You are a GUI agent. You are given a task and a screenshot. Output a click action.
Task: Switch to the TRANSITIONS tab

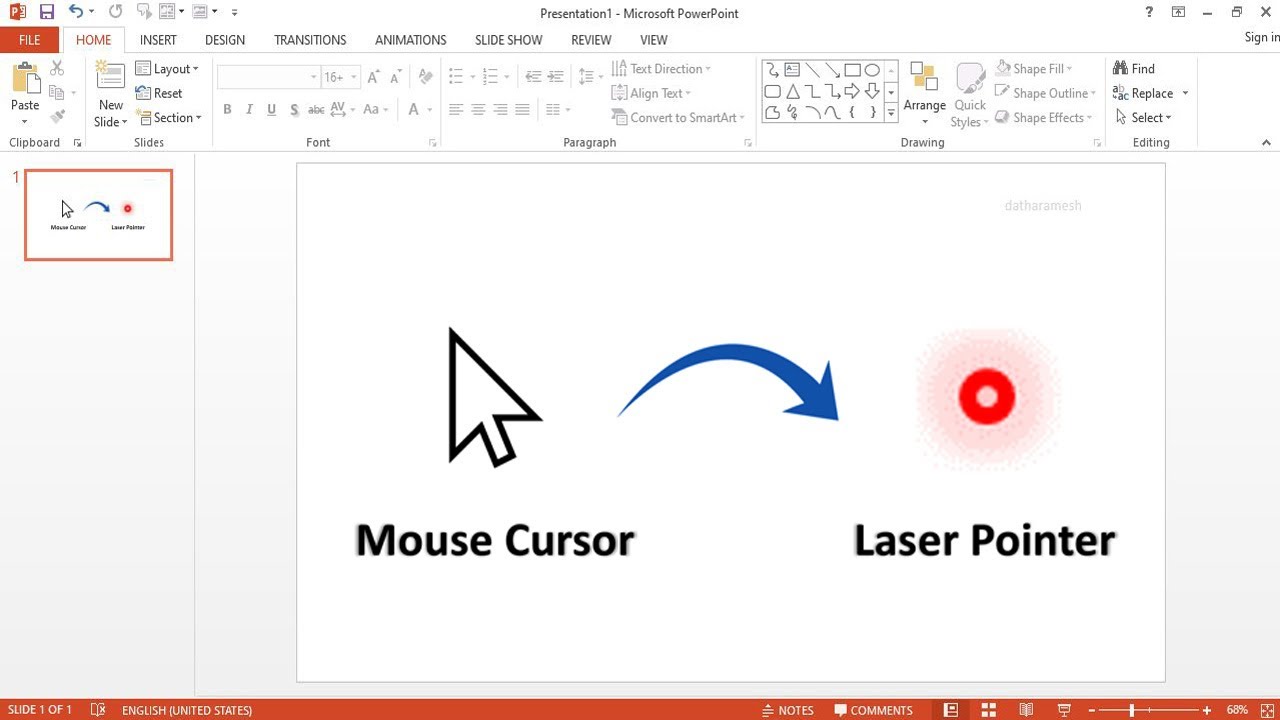pos(310,40)
